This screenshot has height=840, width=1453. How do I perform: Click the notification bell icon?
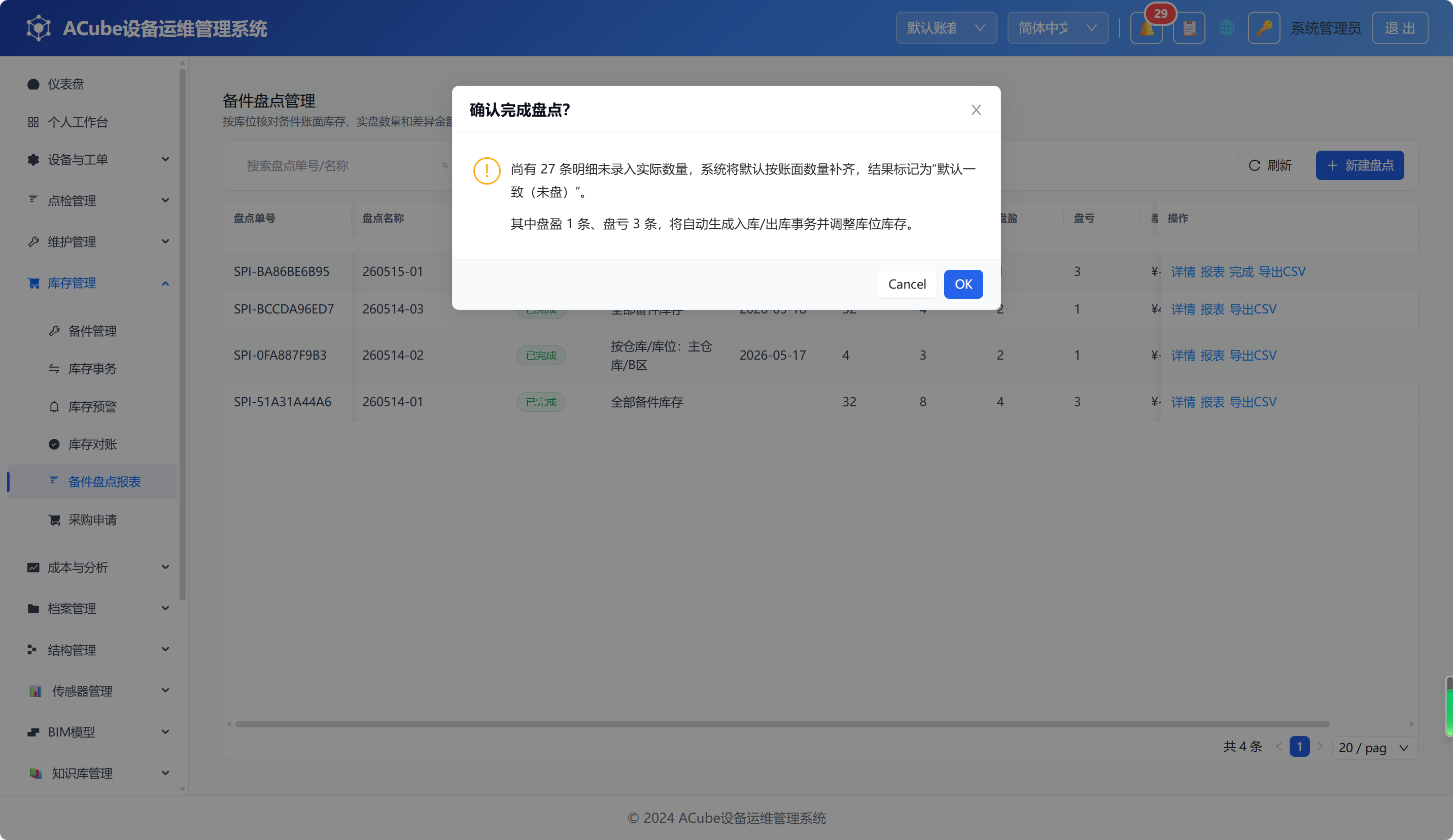coord(1146,28)
